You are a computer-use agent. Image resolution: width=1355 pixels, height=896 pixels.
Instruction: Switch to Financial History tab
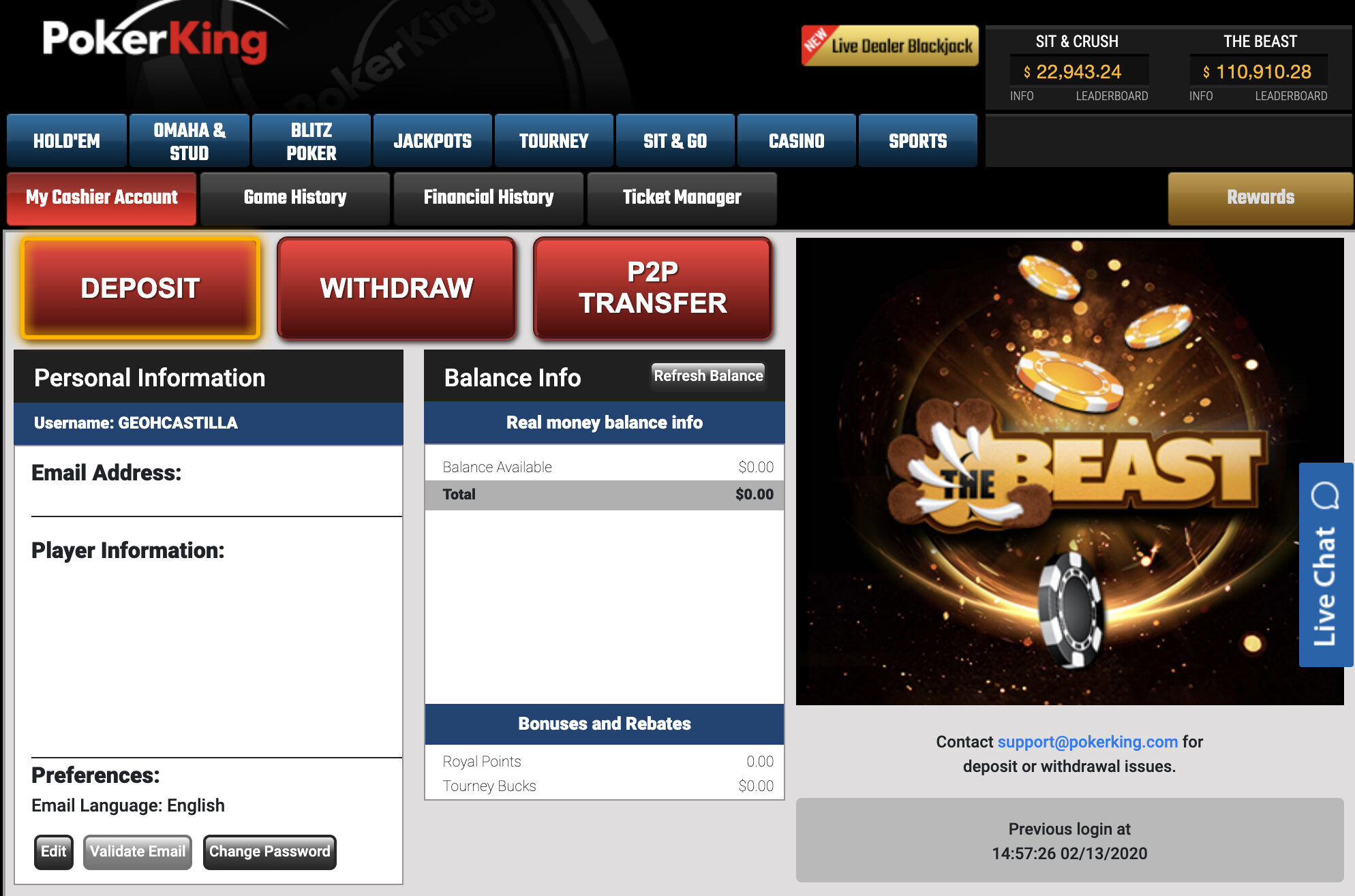click(x=490, y=197)
